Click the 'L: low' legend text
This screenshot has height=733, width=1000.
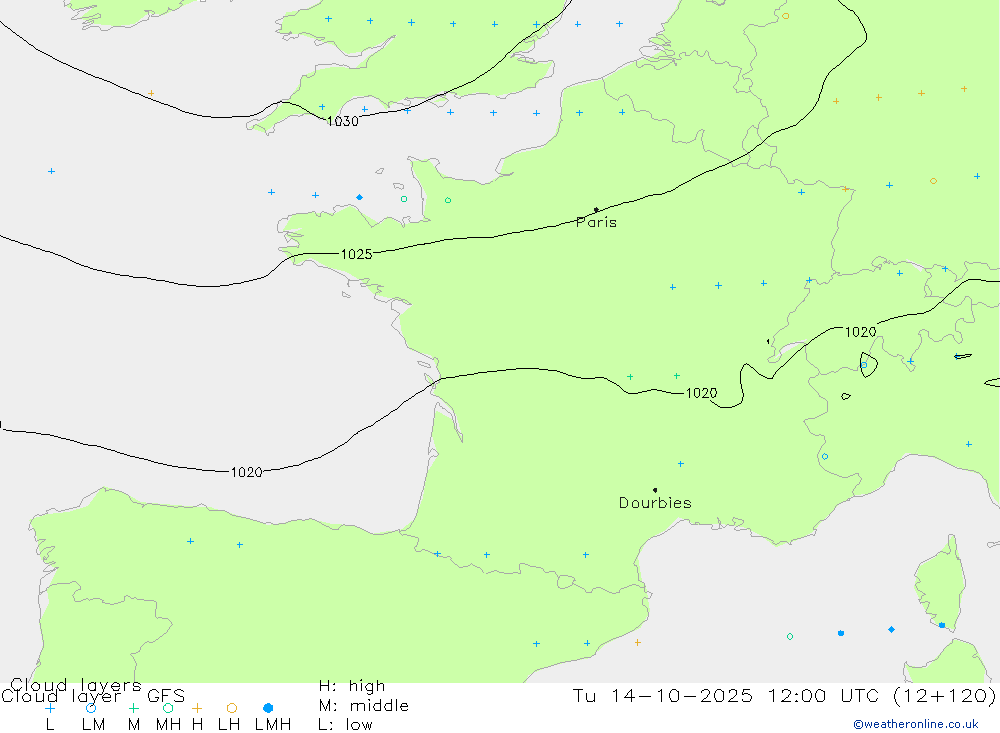coord(346,725)
